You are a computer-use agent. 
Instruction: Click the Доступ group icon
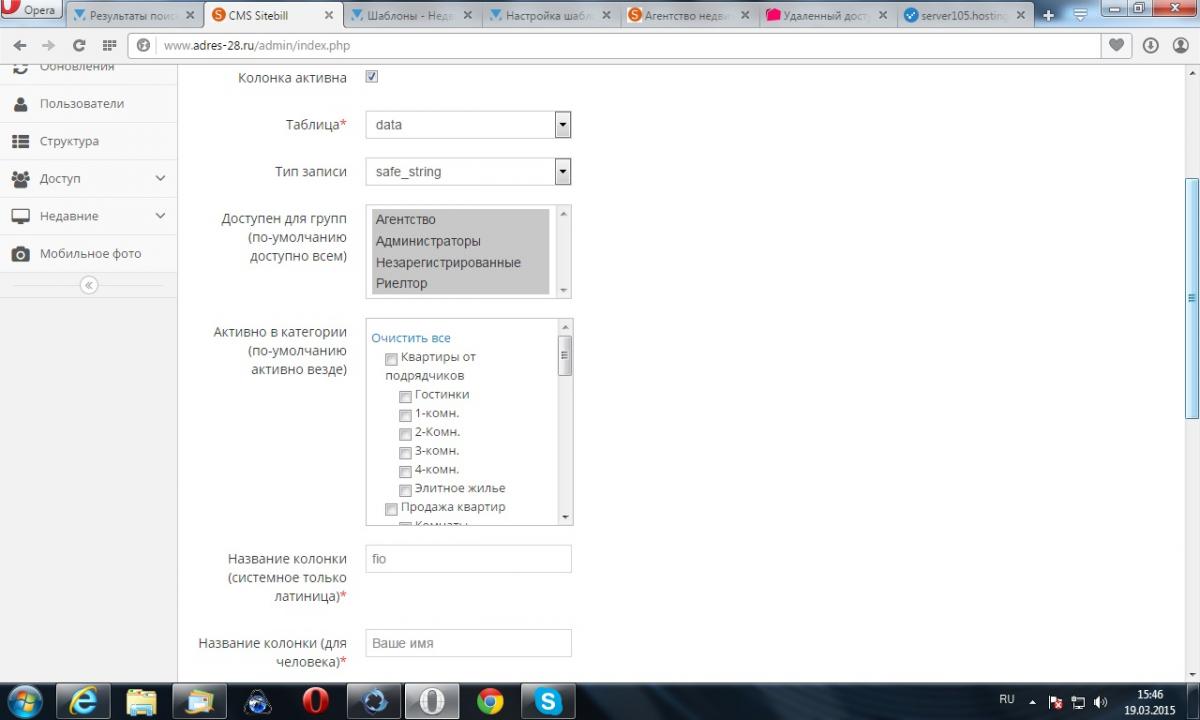[x=20, y=179]
